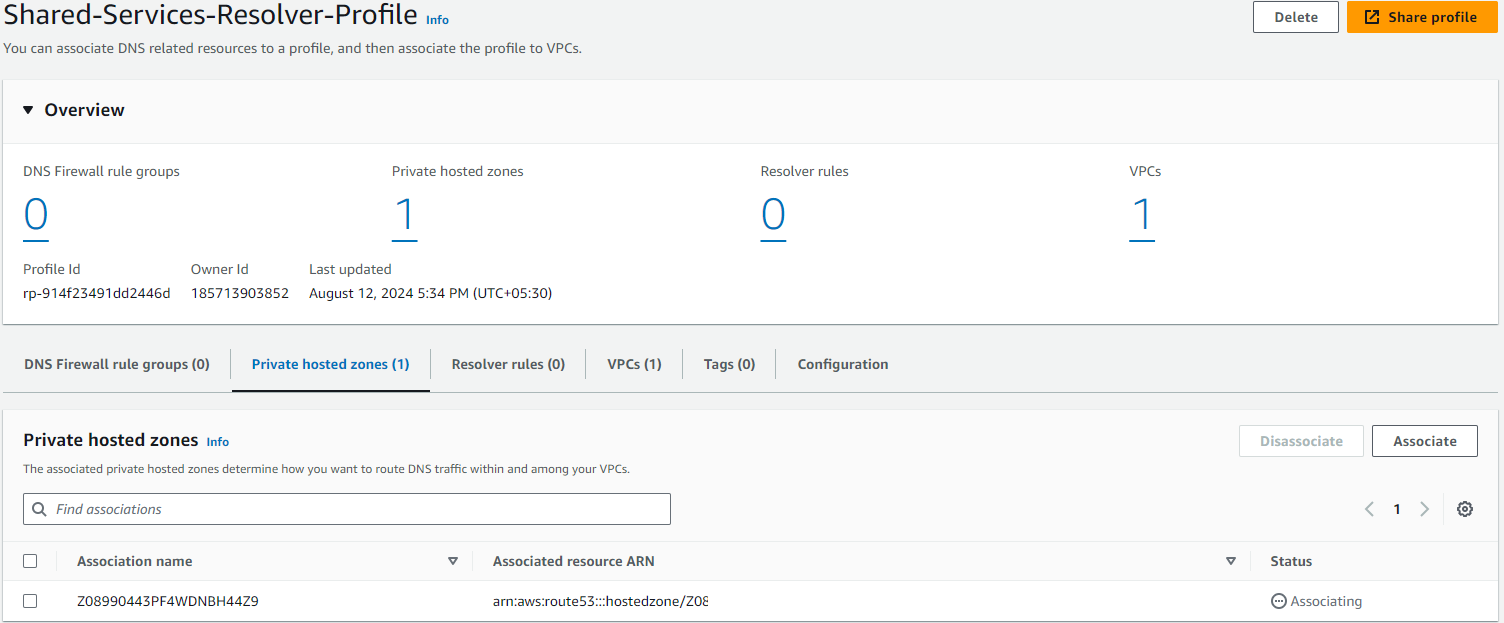This screenshot has width=1504, height=623.
Task: Open Info link beside profile title
Action: pyautogui.click(x=437, y=19)
